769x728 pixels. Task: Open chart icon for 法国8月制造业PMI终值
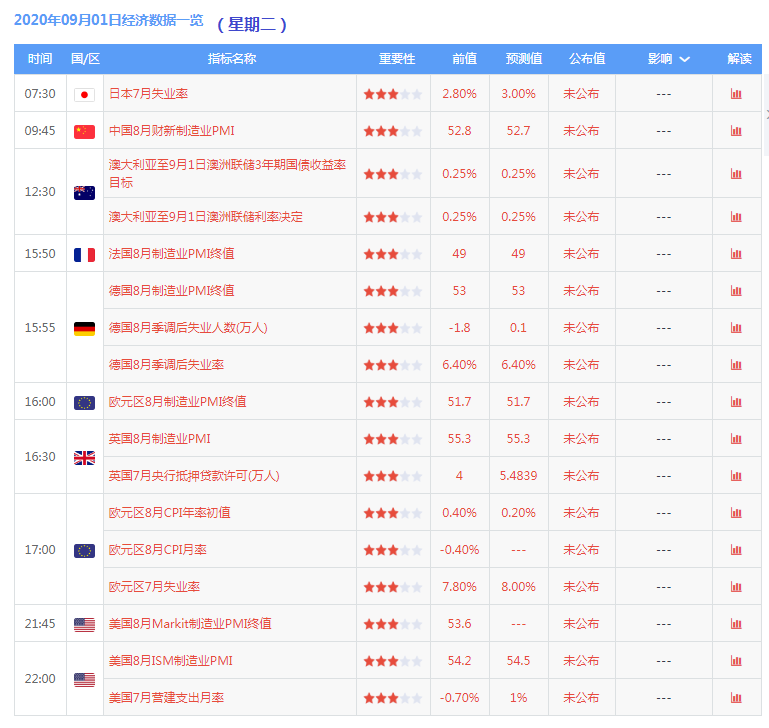736,254
